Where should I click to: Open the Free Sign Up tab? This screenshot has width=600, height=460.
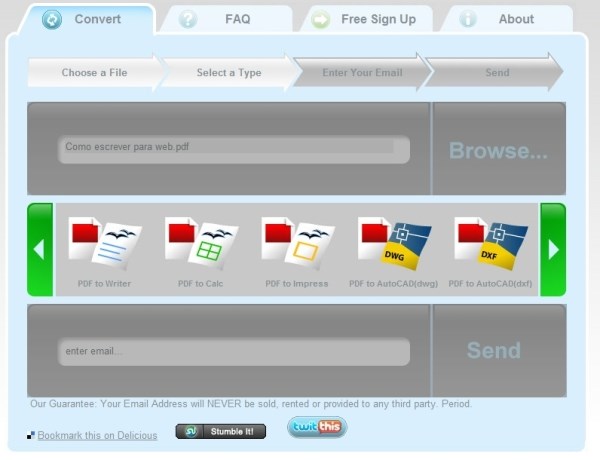point(365,19)
